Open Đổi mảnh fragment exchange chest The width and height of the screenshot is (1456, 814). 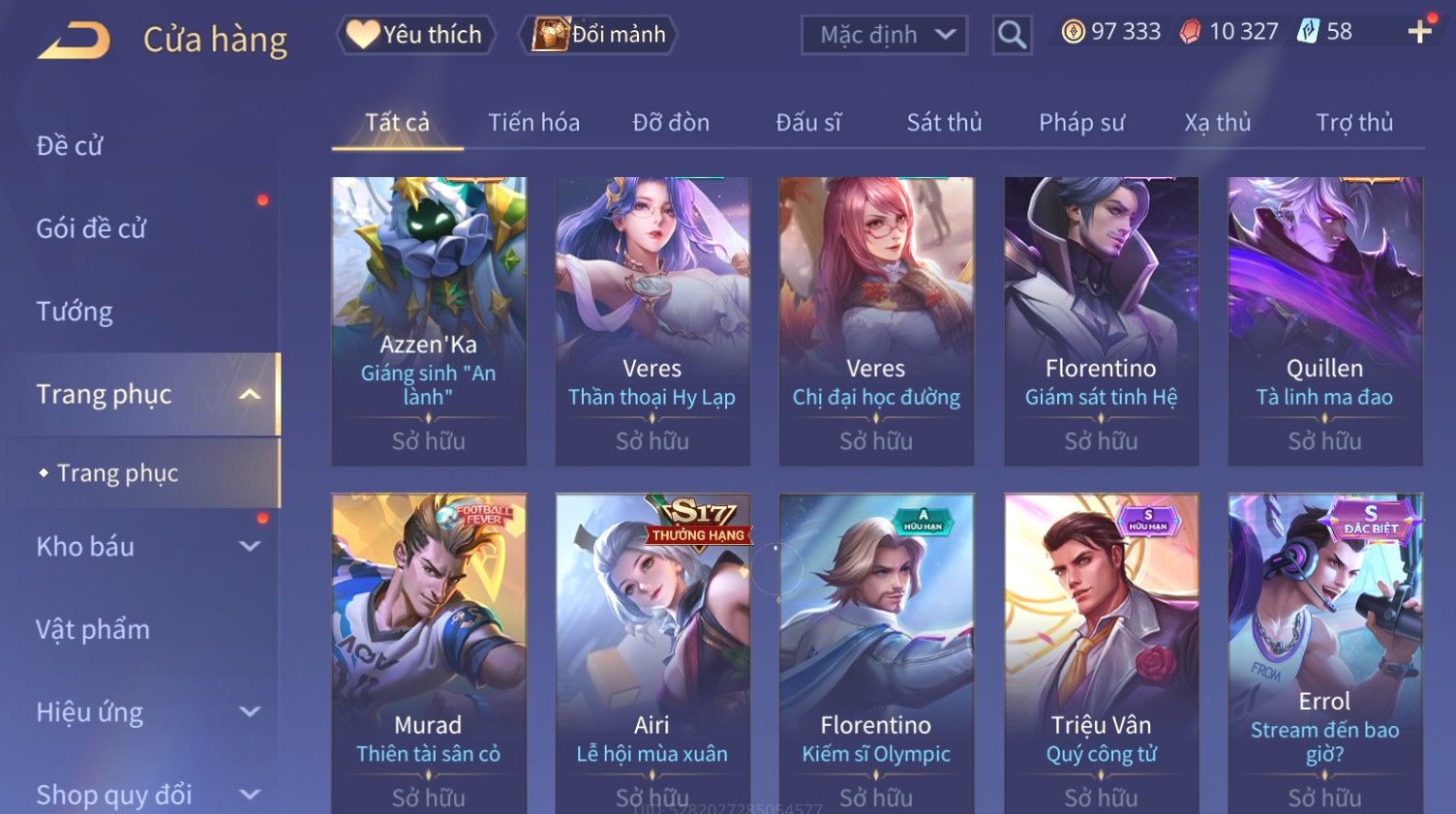(x=598, y=35)
